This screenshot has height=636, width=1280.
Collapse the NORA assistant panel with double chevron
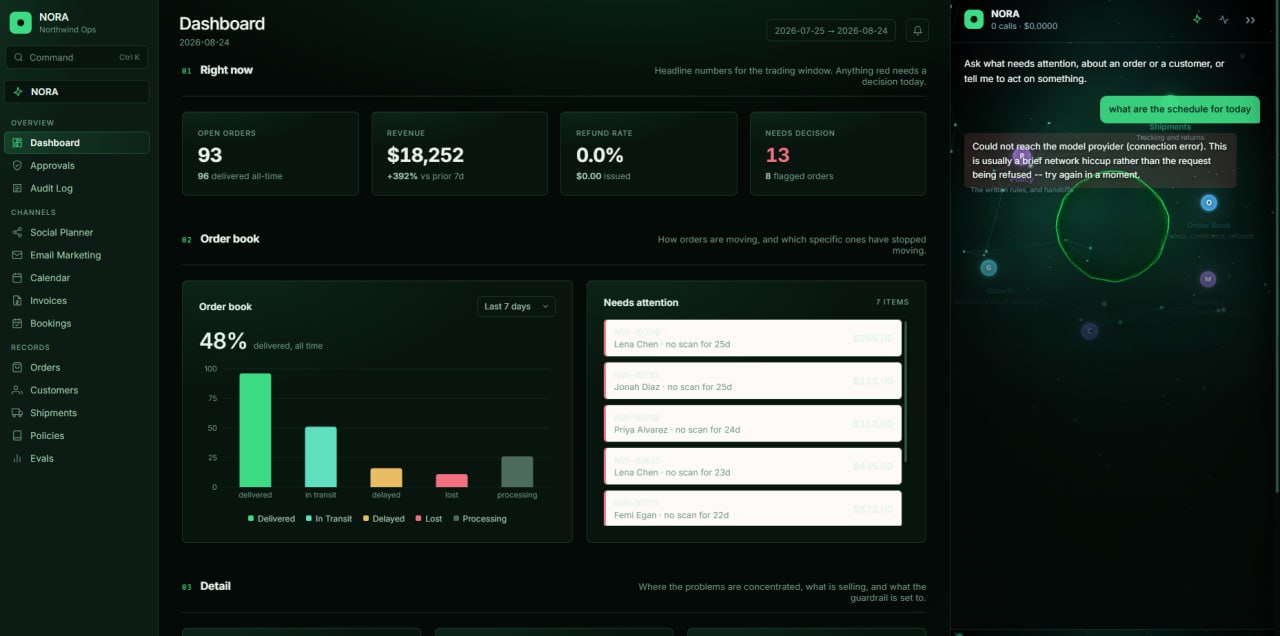tap(1250, 19)
